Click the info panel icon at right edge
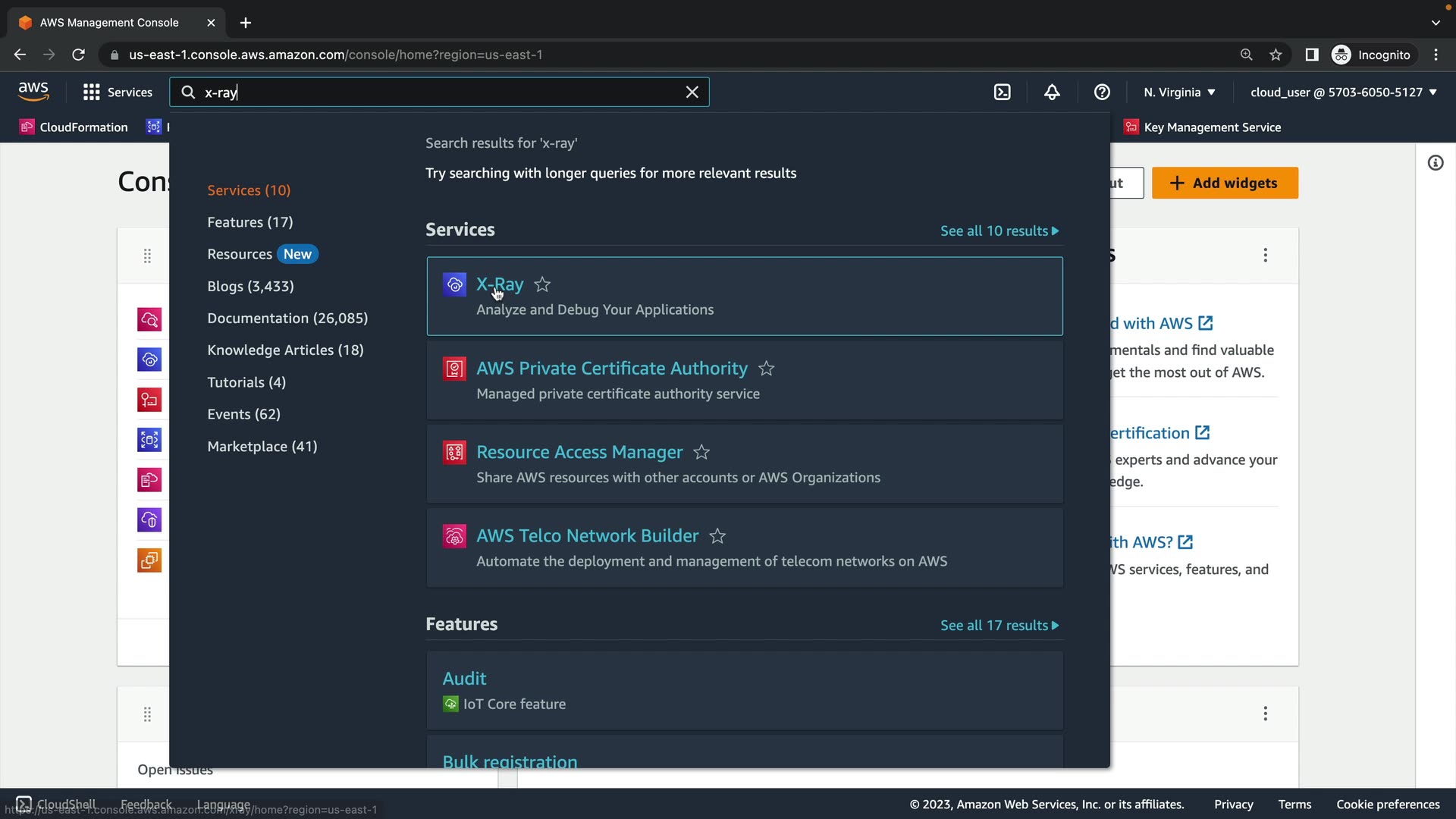 tap(1435, 163)
